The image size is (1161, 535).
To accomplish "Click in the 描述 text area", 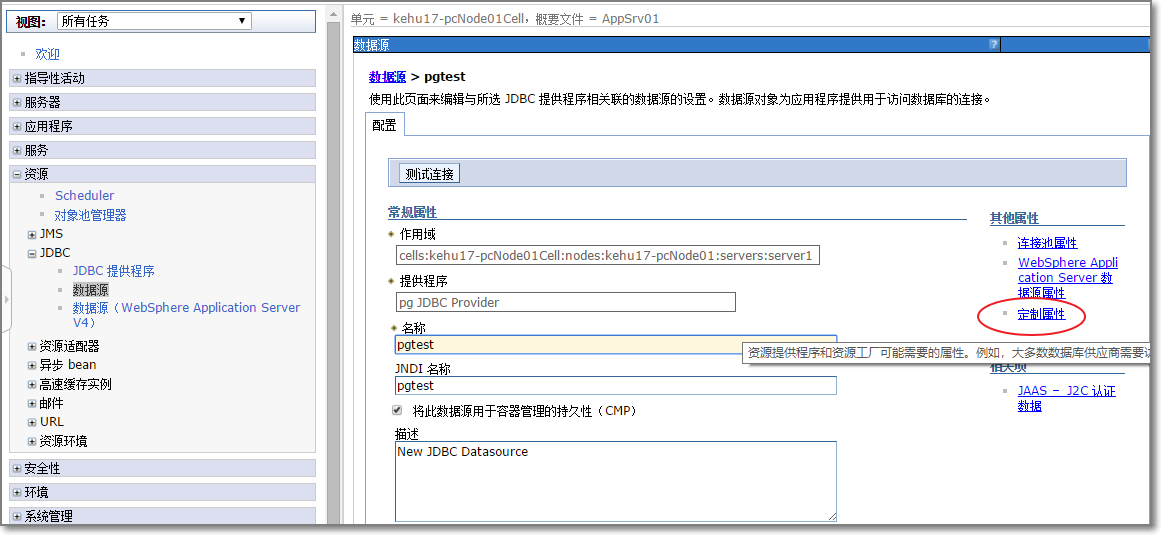I will point(615,480).
